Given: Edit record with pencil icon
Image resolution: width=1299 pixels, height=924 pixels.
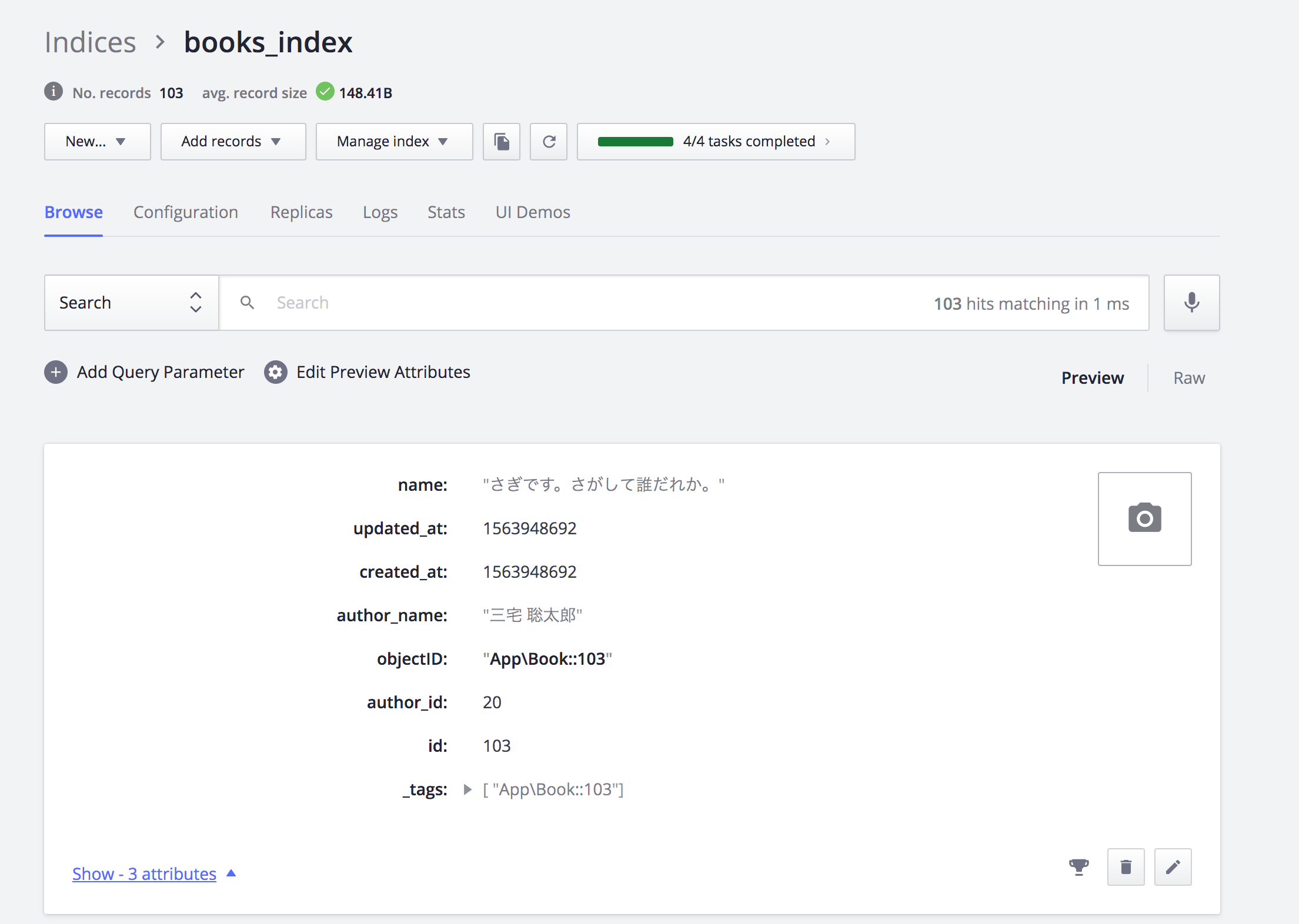Looking at the screenshot, I should click(x=1173, y=867).
